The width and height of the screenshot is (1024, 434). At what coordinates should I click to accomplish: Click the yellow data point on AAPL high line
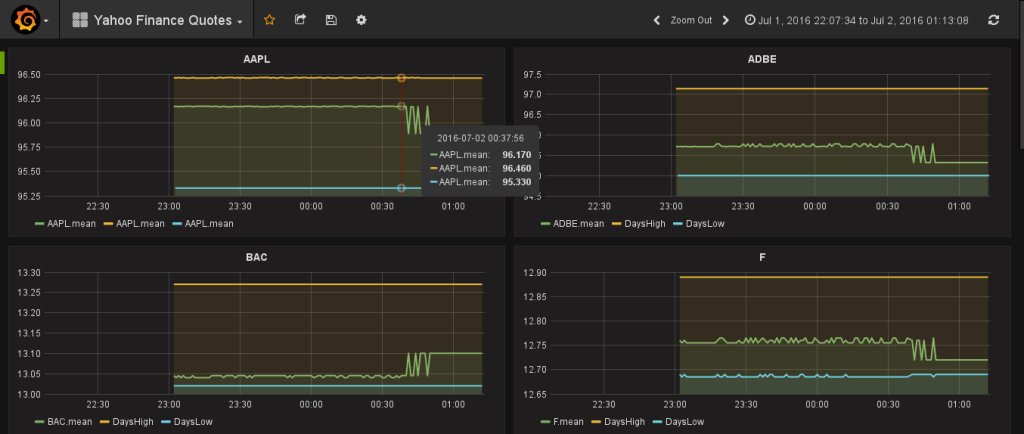click(401, 78)
